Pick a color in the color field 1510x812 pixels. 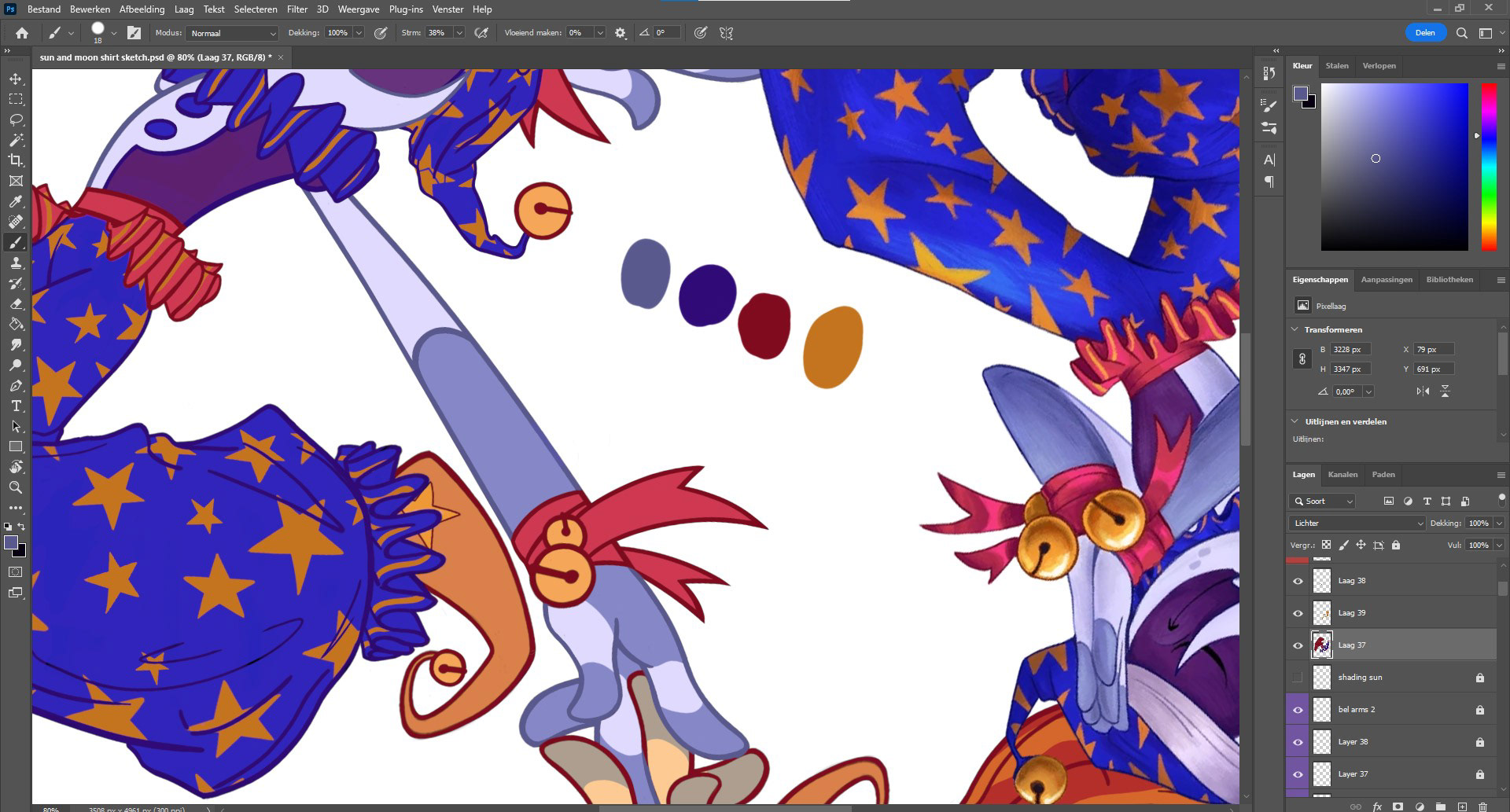pos(1394,167)
